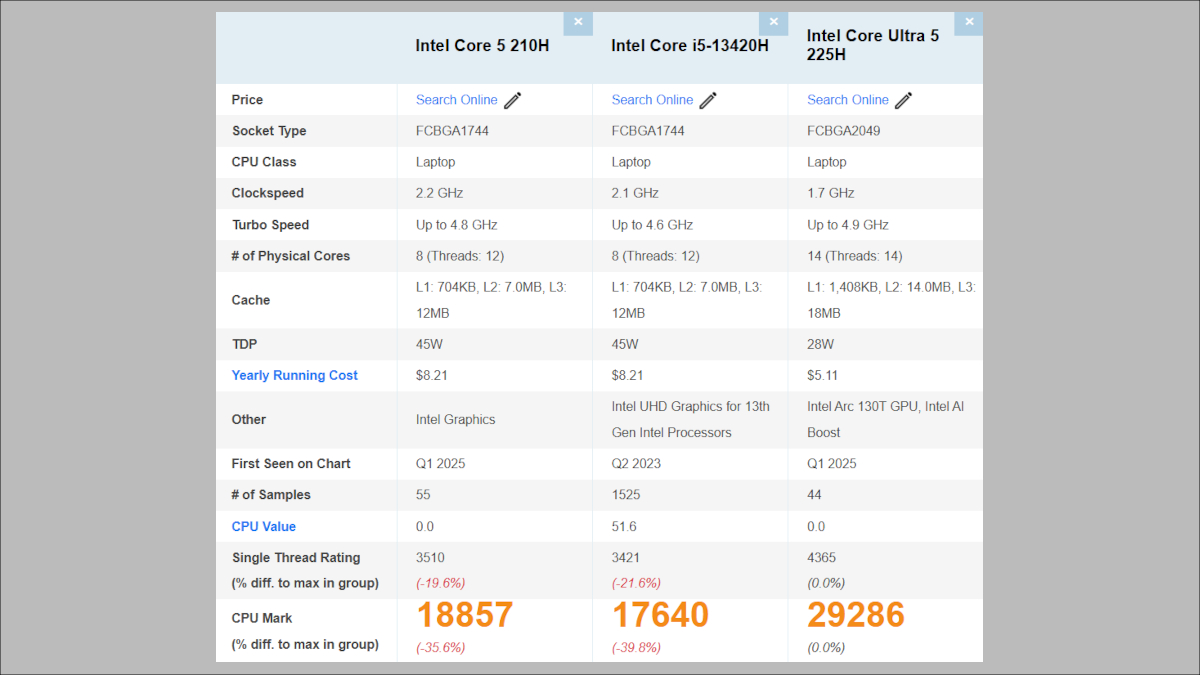Close the Intel Core i5-13420H column
The height and width of the screenshot is (675, 1200).
(773, 23)
